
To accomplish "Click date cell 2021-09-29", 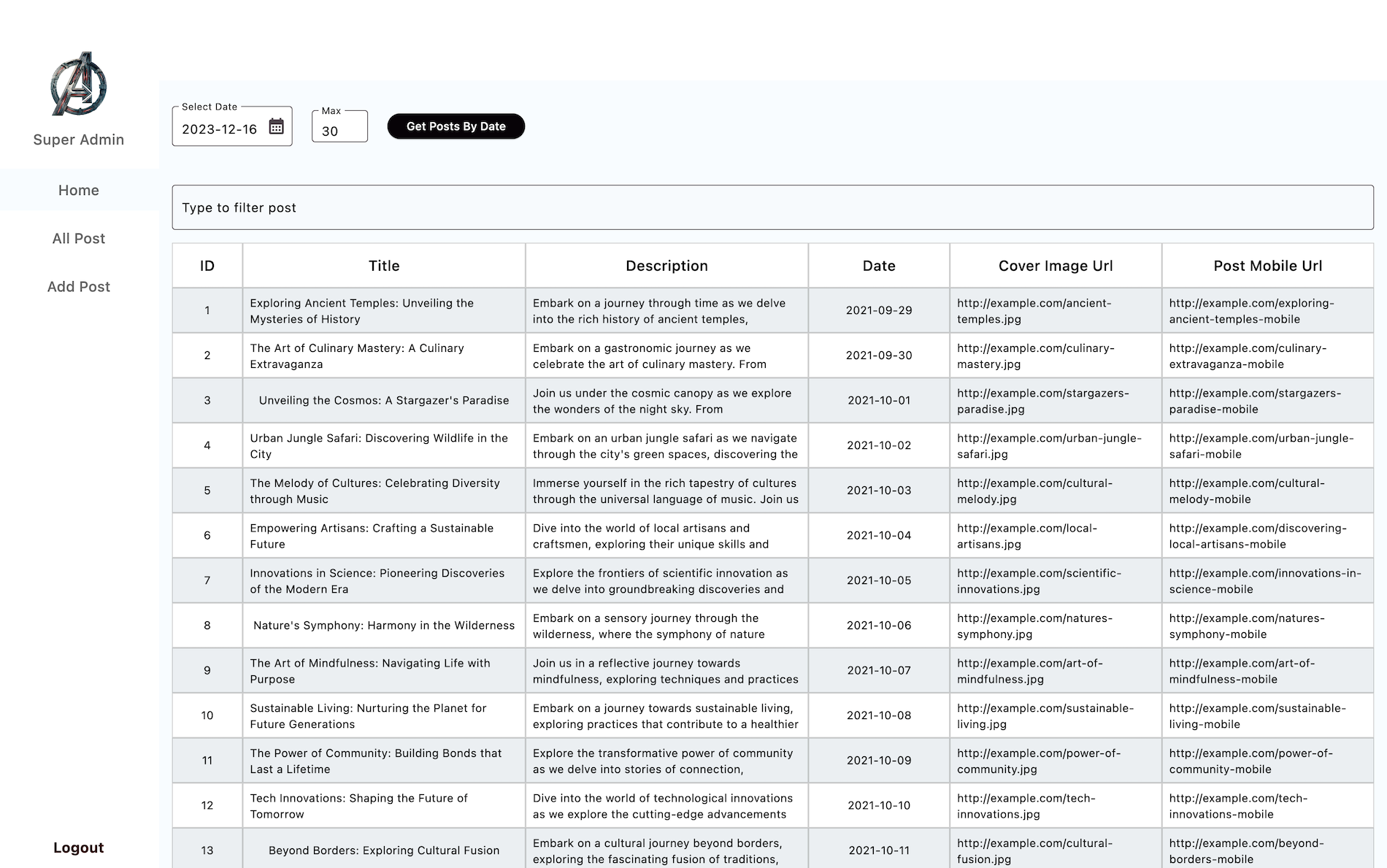I will pyautogui.click(x=879, y=310).
